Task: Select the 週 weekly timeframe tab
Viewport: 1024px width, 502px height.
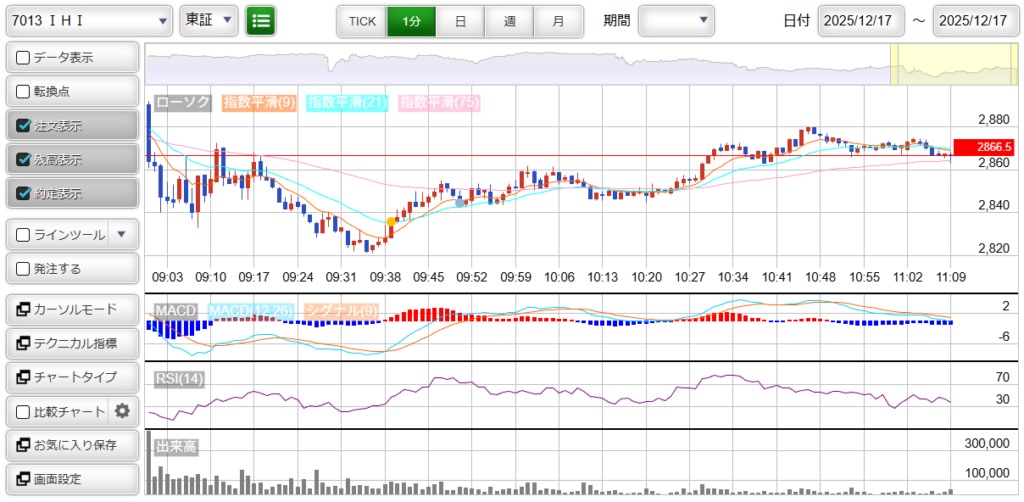Action: click(x=509, y=20)
